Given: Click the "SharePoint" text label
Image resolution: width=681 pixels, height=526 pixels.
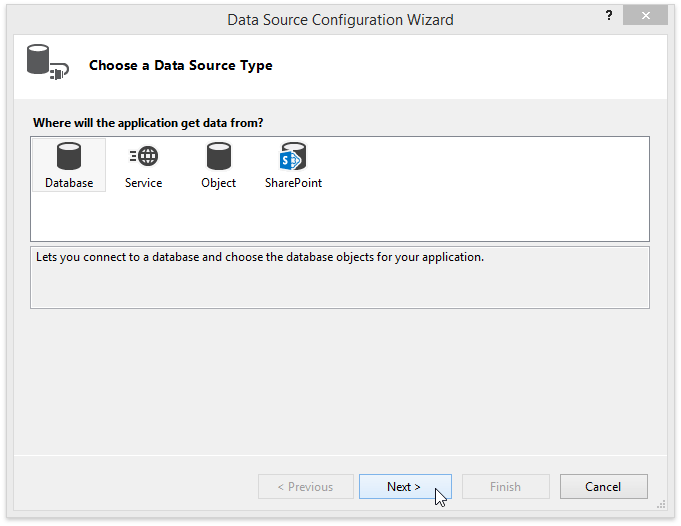Looking at the screenshot, I should pos(293,183).
